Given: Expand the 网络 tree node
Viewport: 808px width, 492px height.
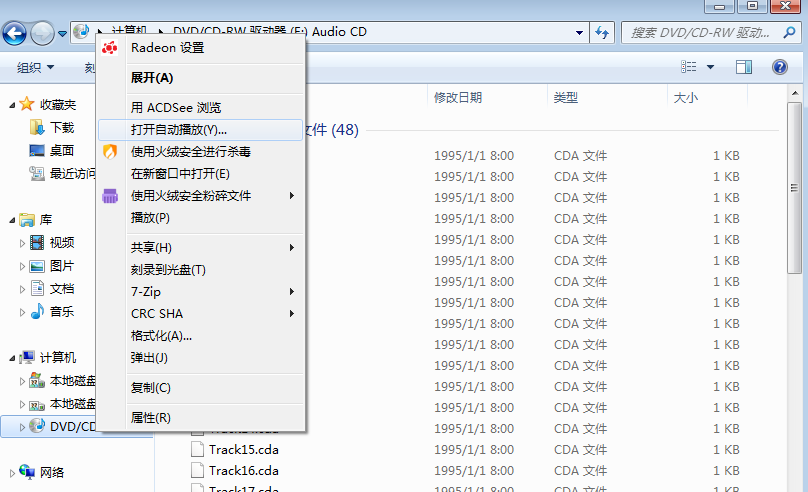Looking at the screenshot, I should (x=10, y=472).
